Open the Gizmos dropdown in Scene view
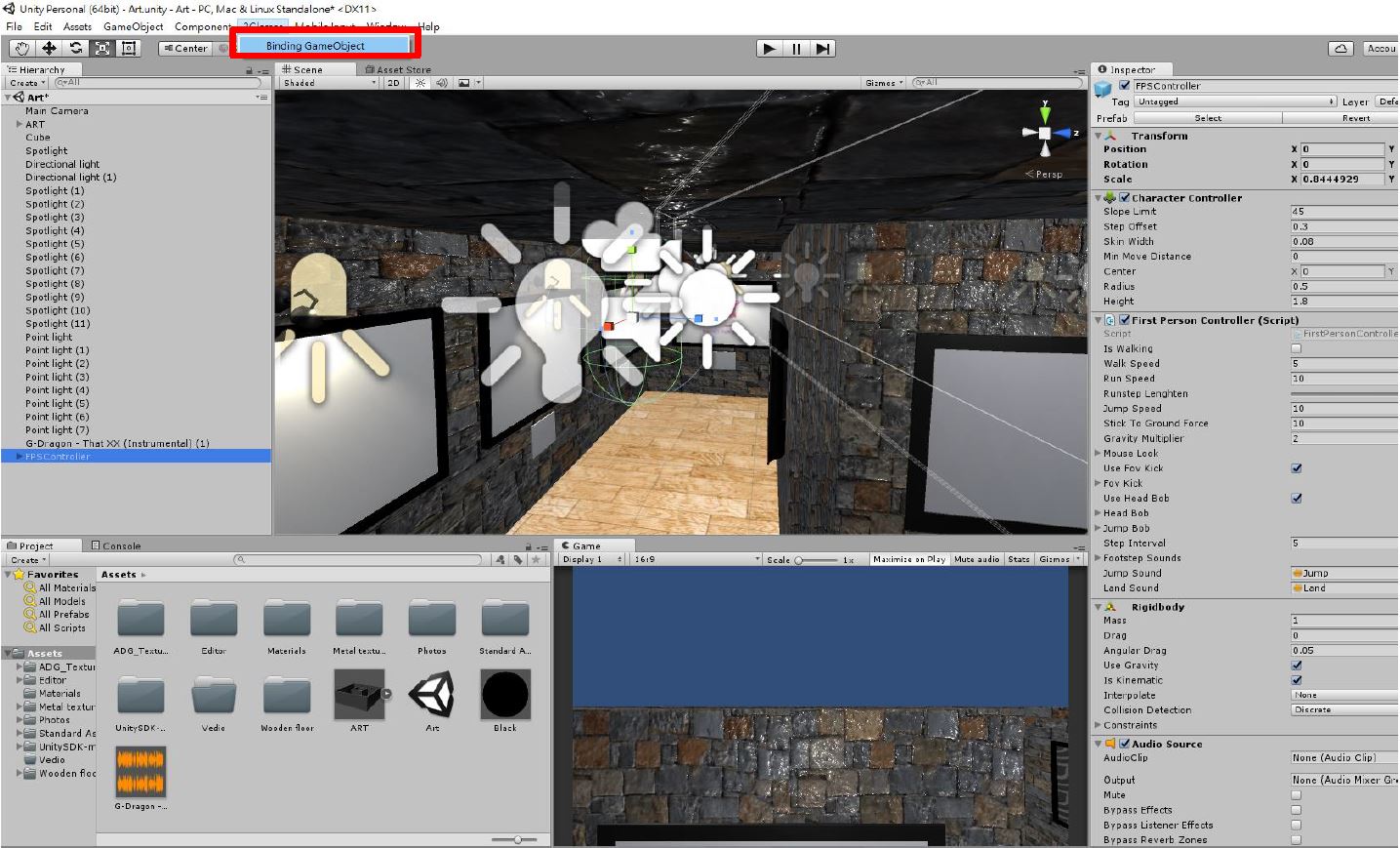Viewport: 1400px width, 848px height. 884,83
